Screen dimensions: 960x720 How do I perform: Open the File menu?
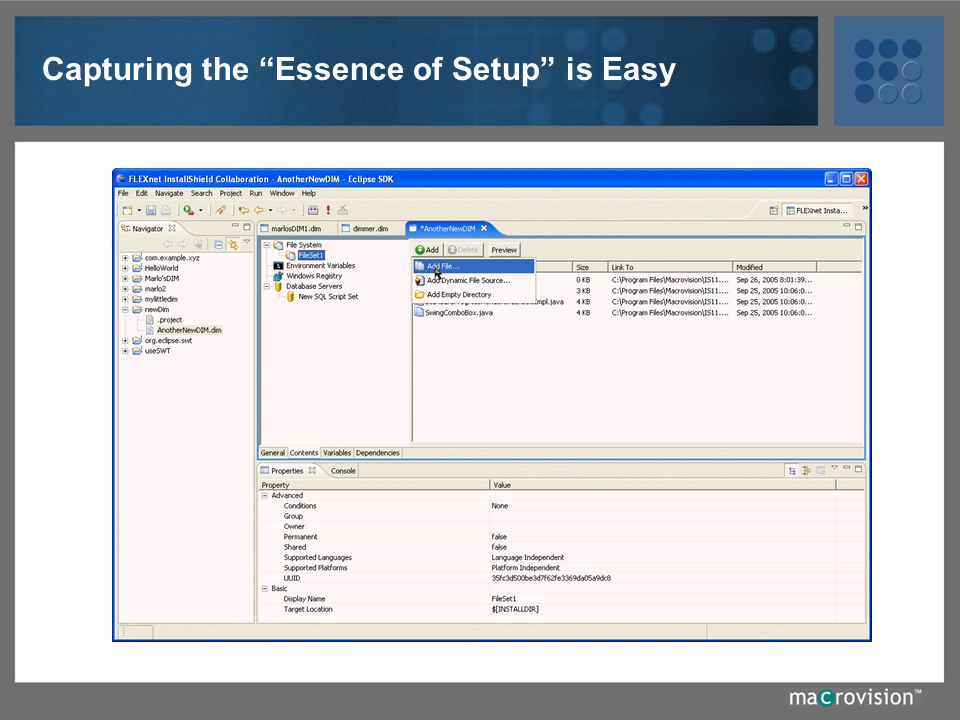pos(123,193)
